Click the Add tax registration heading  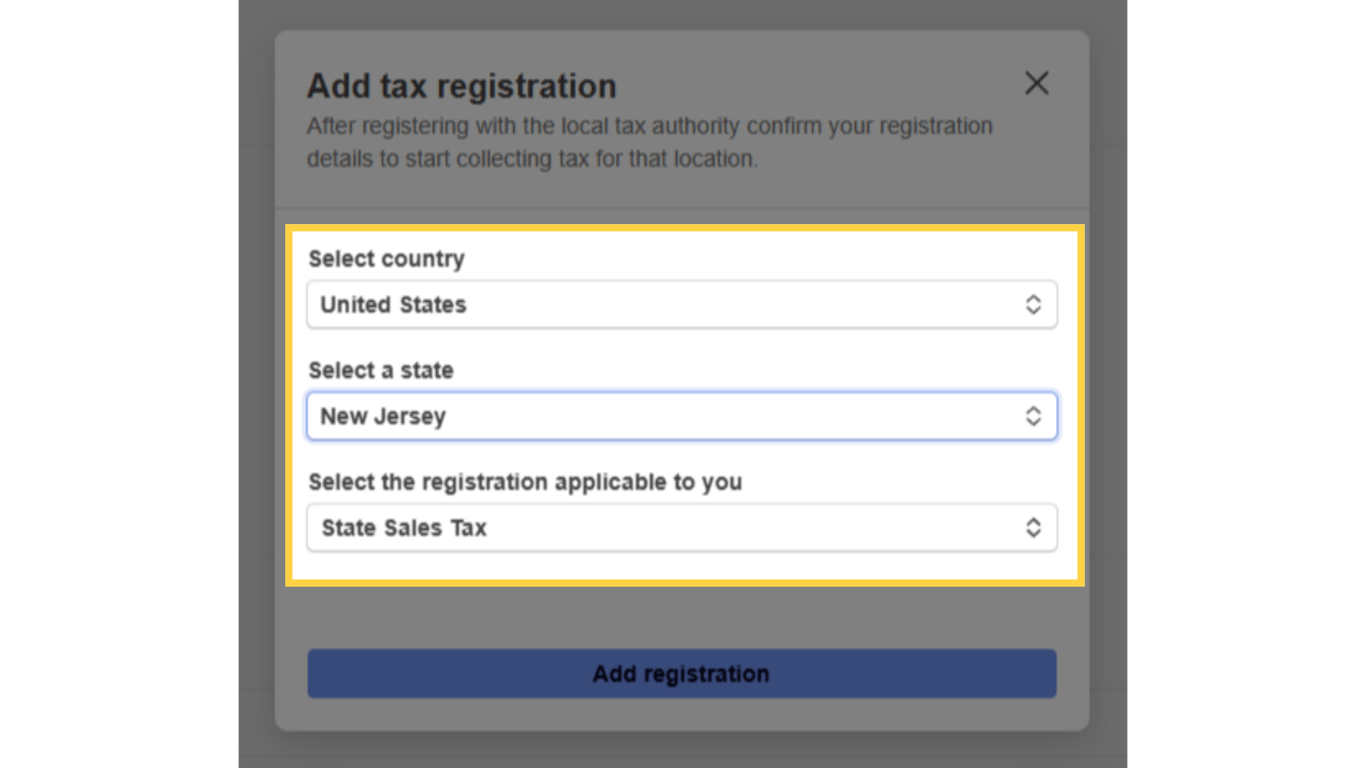coord(461,86)
